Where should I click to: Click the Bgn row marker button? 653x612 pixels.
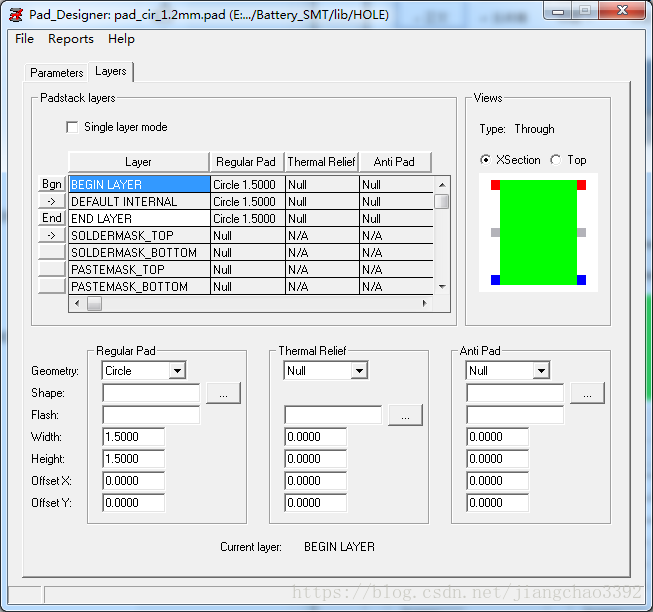[x=52, y=184]
